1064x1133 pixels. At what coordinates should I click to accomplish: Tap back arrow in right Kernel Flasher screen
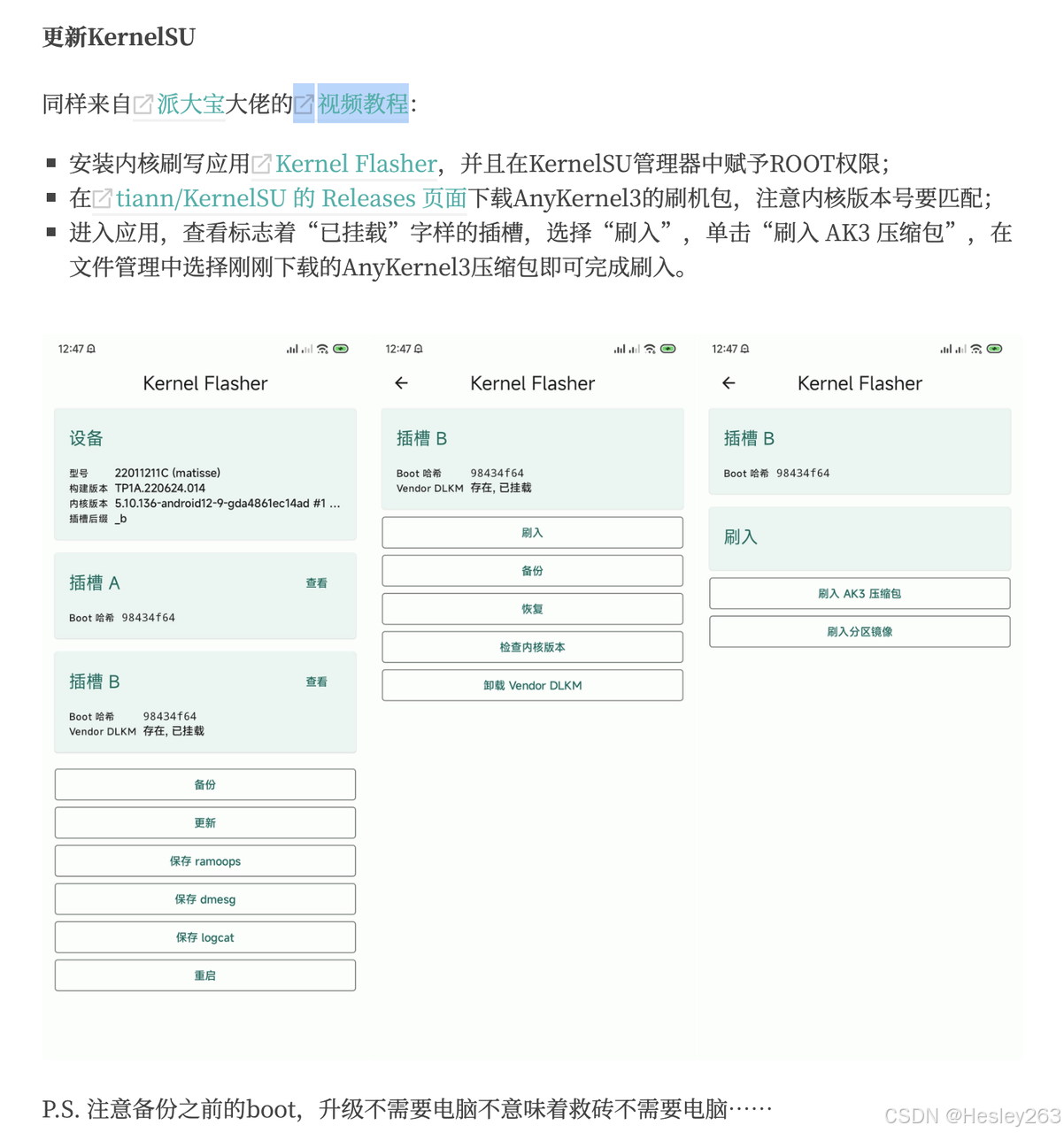click(x=729, y=383)
